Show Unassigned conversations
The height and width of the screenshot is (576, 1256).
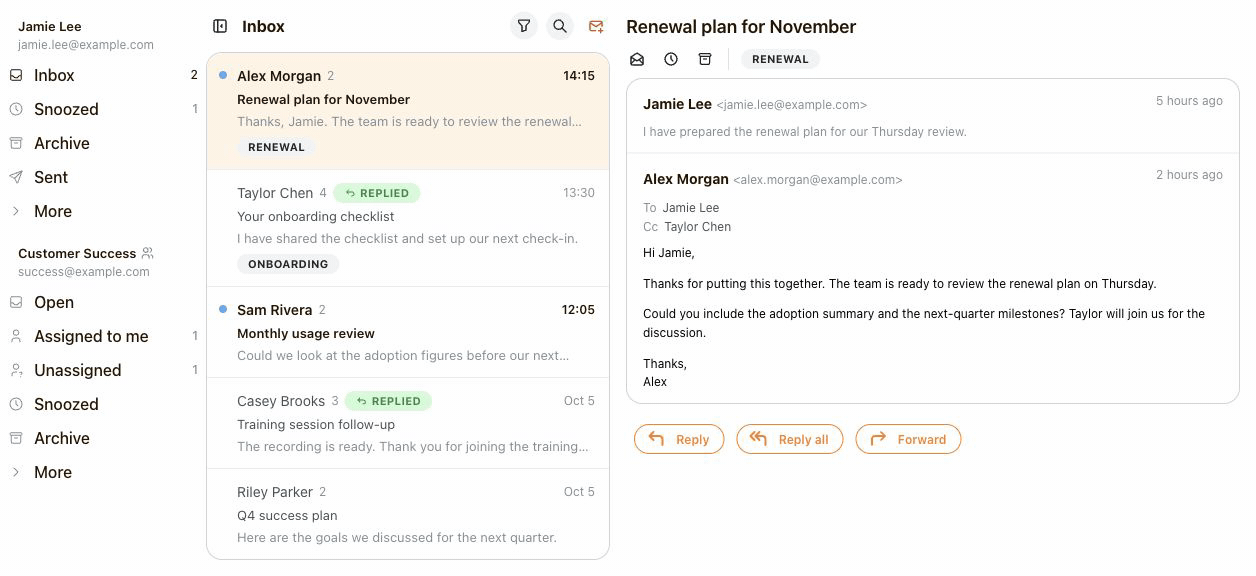(102, 370)
